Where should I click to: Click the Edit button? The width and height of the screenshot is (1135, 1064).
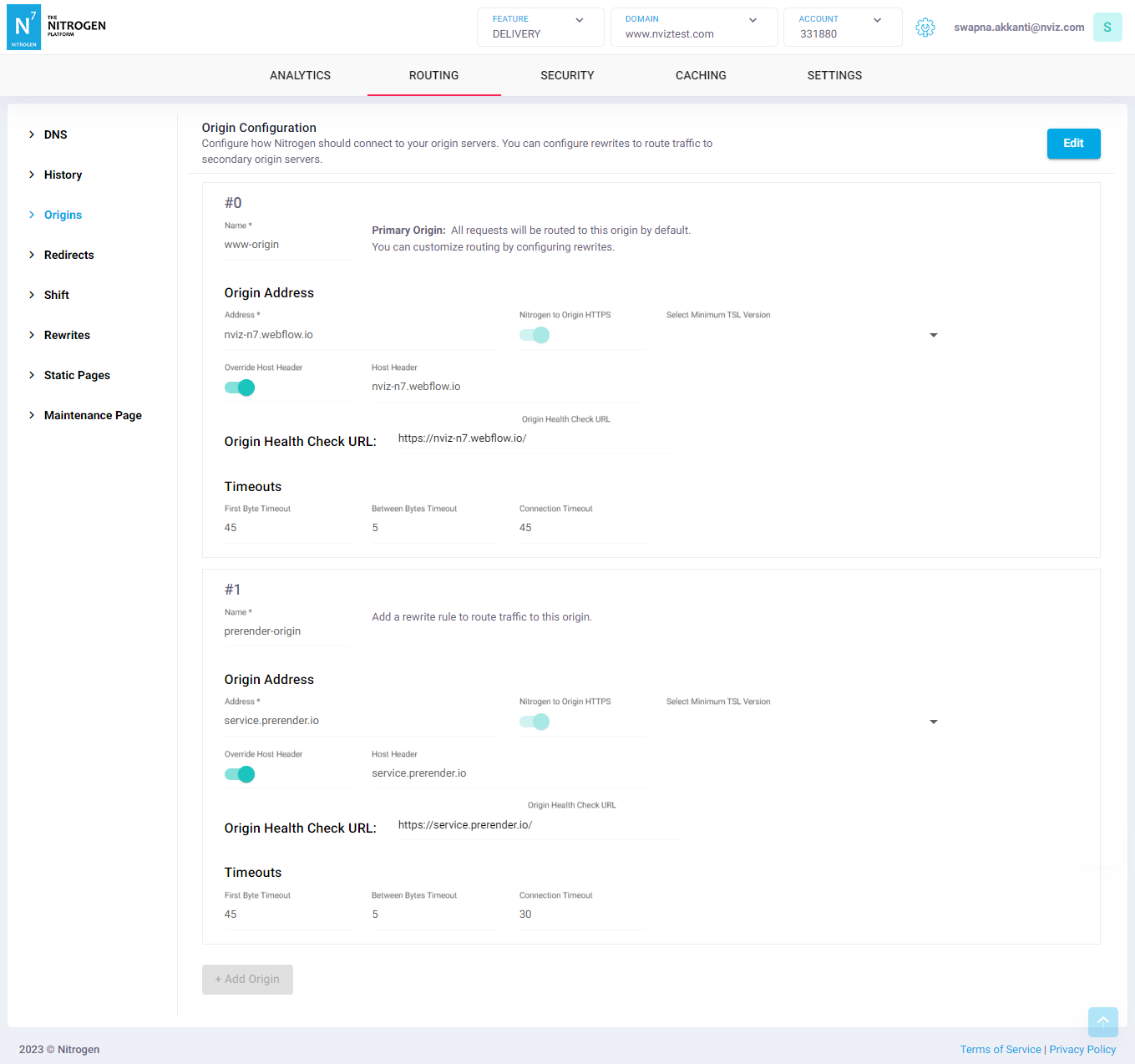1073,144
